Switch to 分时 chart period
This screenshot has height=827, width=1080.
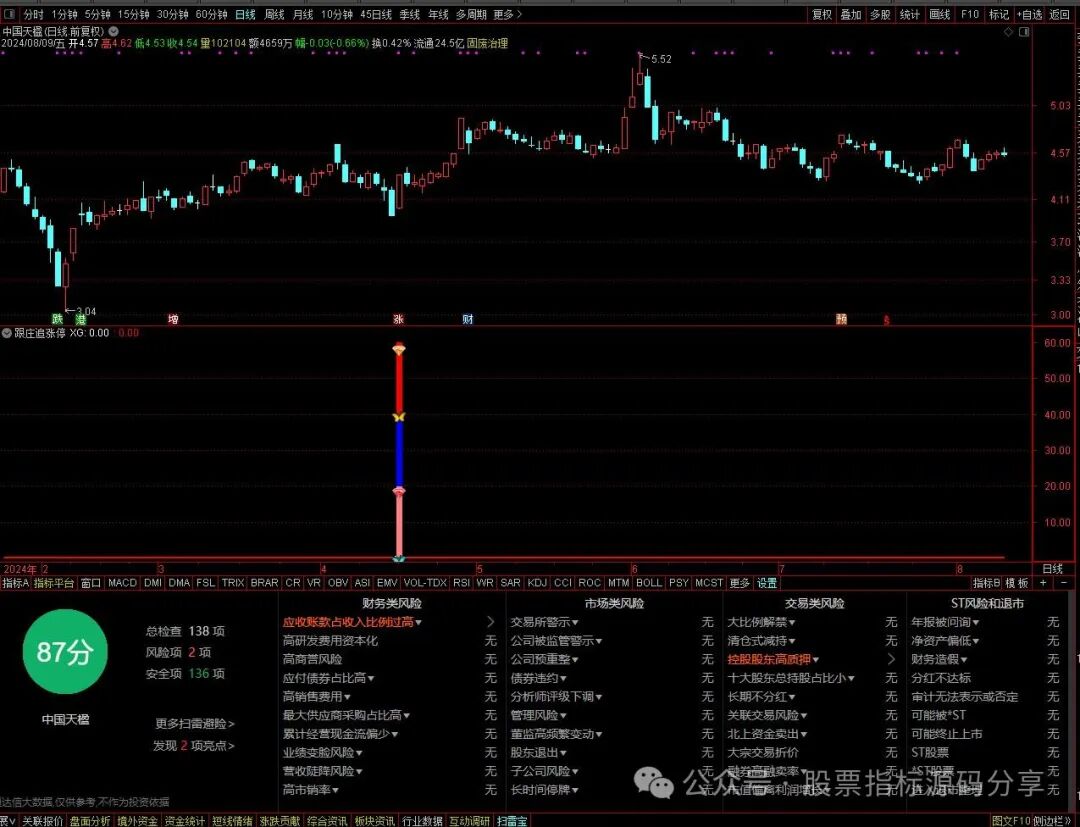33,14
